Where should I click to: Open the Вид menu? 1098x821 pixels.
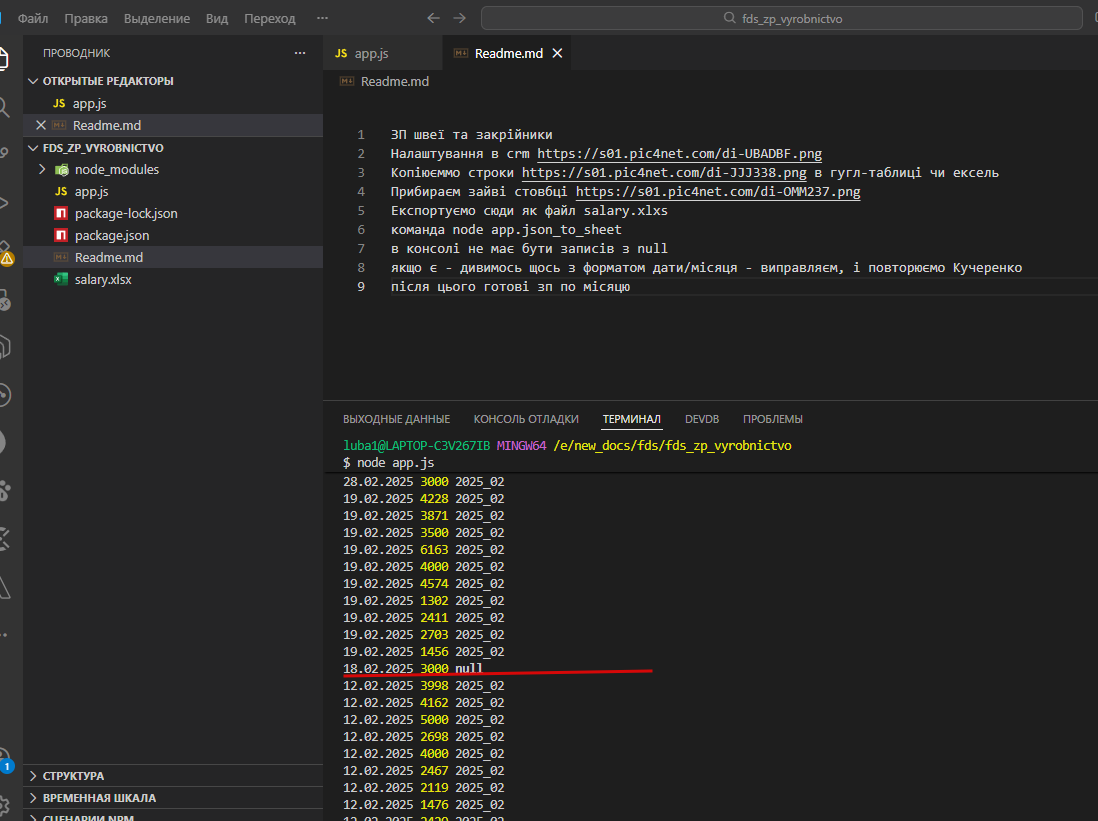coord(216,18)
